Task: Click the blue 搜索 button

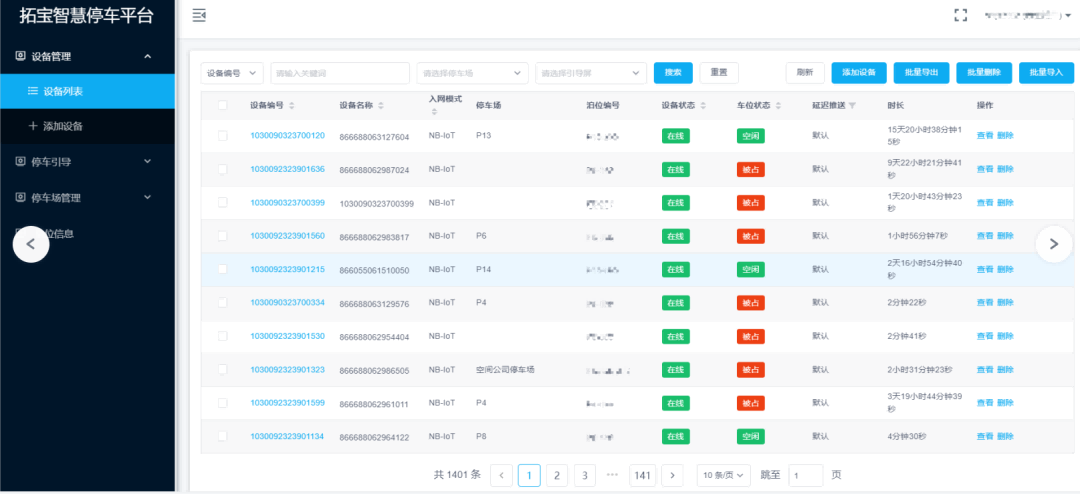Action: (673, 73)
